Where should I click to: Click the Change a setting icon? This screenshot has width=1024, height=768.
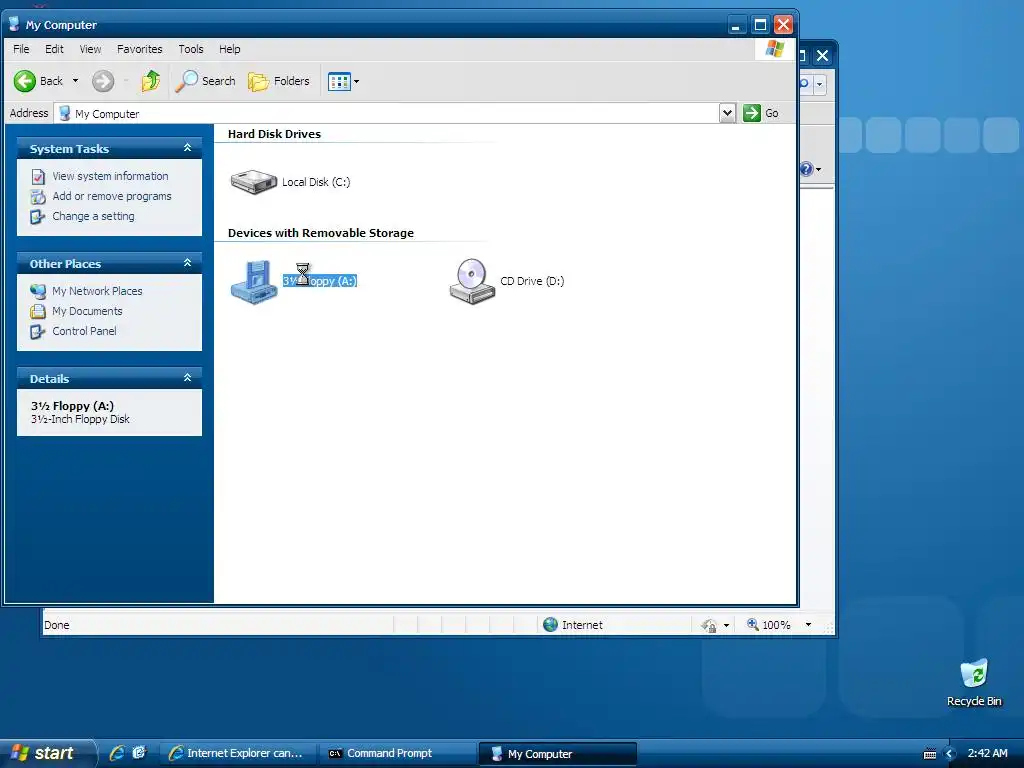point(38,216)
